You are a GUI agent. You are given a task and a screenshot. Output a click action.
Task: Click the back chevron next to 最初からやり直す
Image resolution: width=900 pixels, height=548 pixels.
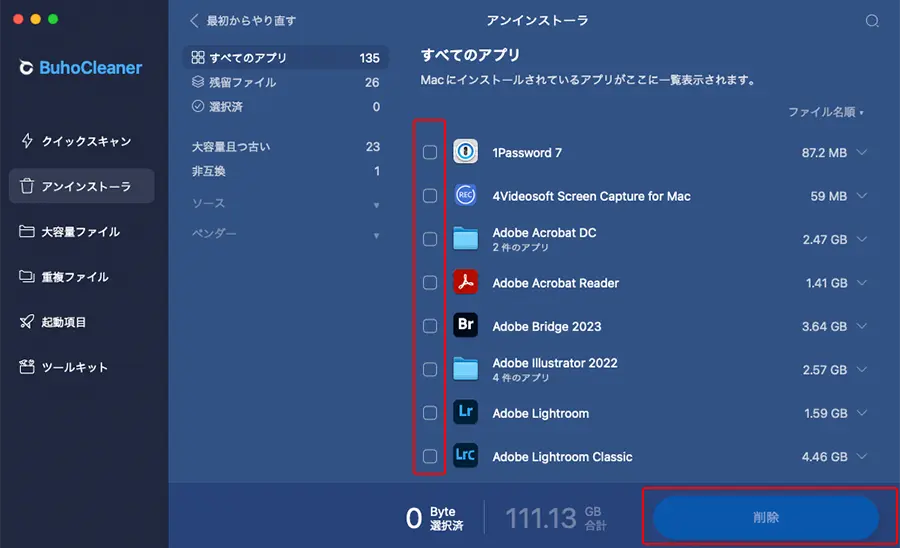(194, 21)
